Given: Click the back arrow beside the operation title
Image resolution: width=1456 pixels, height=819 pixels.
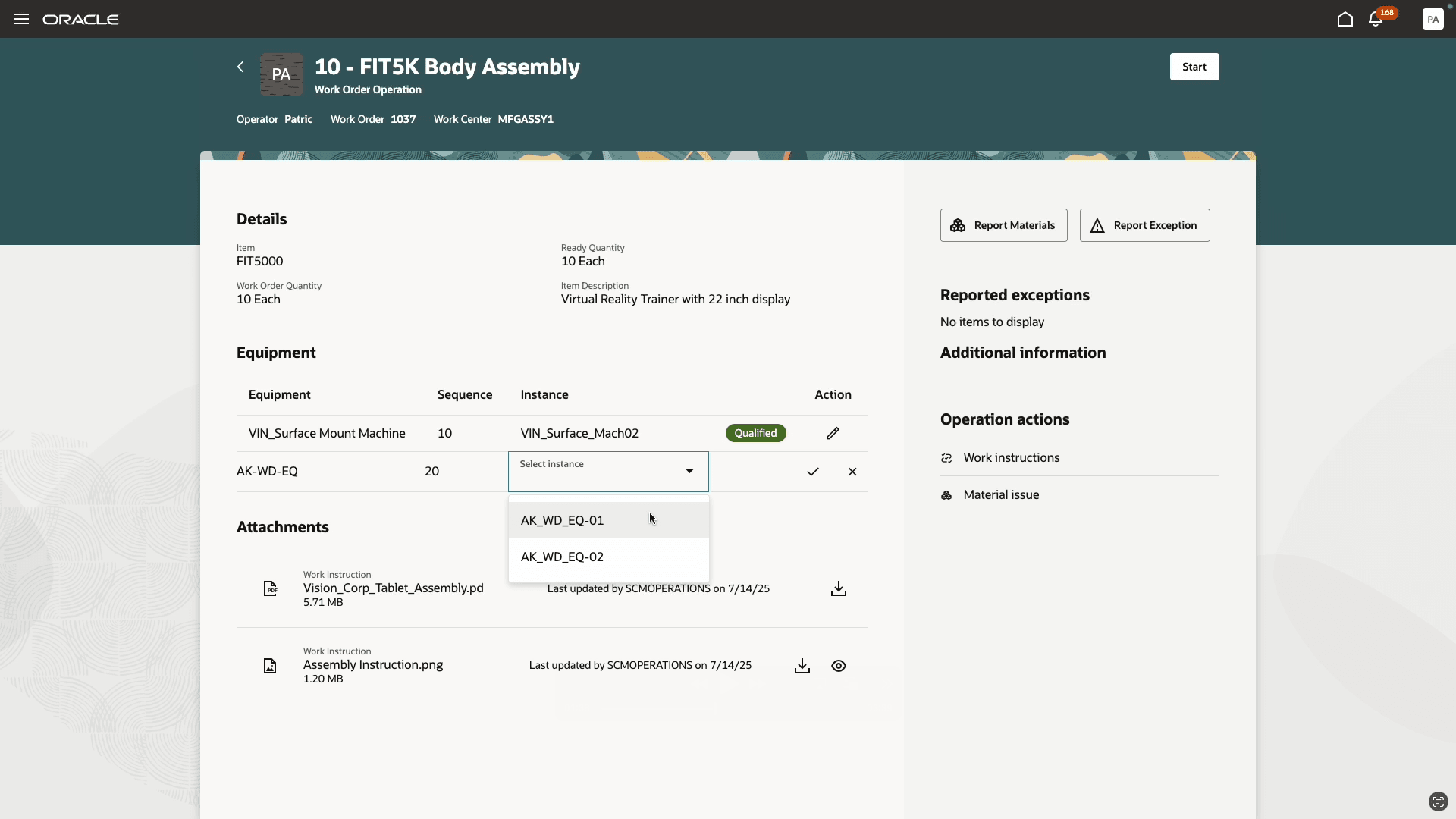Looking at the screenshot, I should (240, 67).
